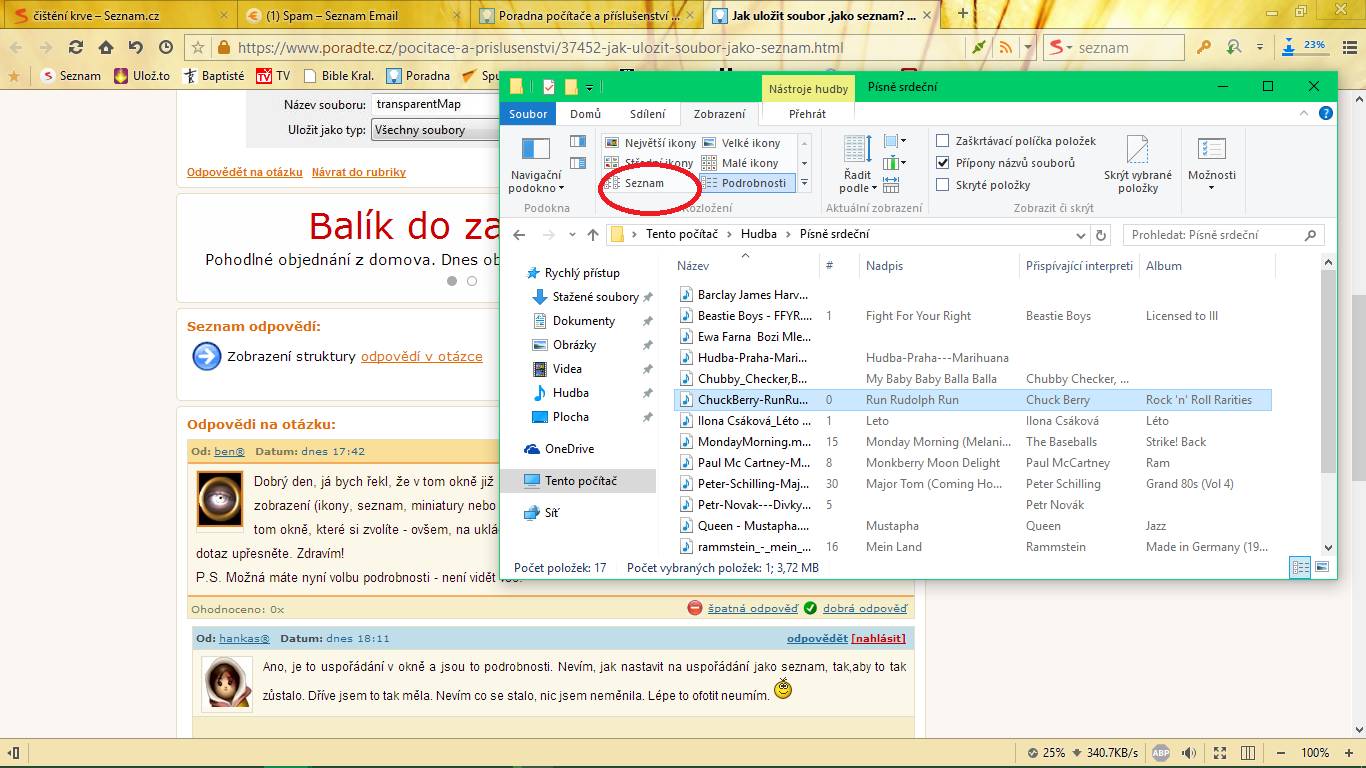Open Seskupit podle group-by dropdown
Image resolution: width=1366 pixels, height=768 pixels.
(895, 141)
